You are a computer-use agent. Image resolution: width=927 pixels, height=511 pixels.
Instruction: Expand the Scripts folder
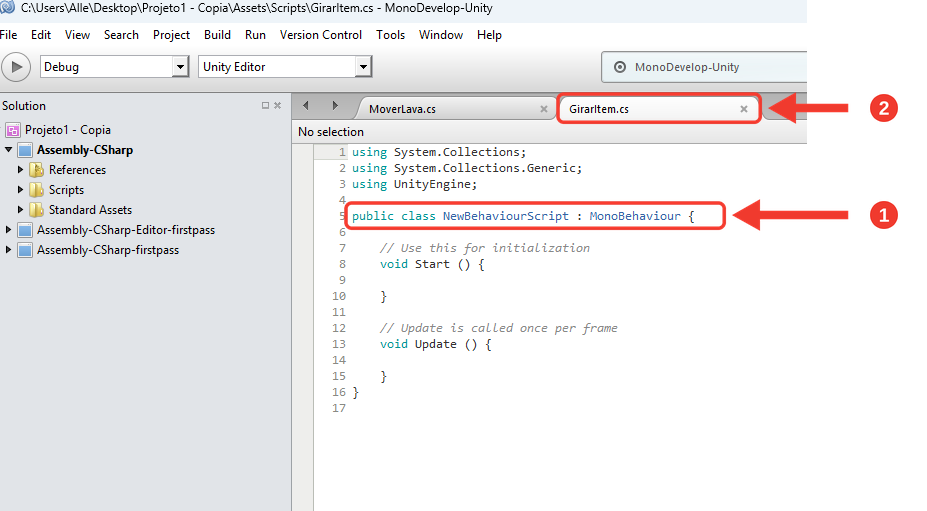click(21, 190)
